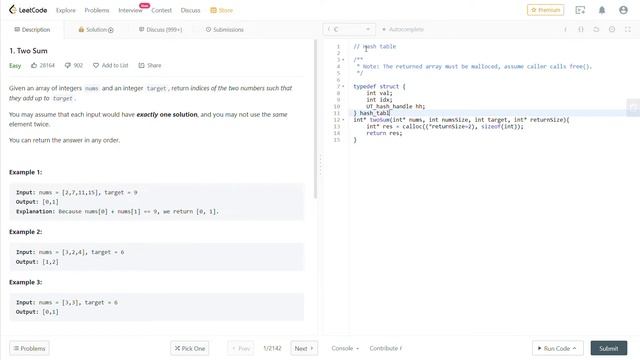Click the '1. Two Sum' title
The height and width of the screenshot is (360, 640).
click(x=28, y=51)
